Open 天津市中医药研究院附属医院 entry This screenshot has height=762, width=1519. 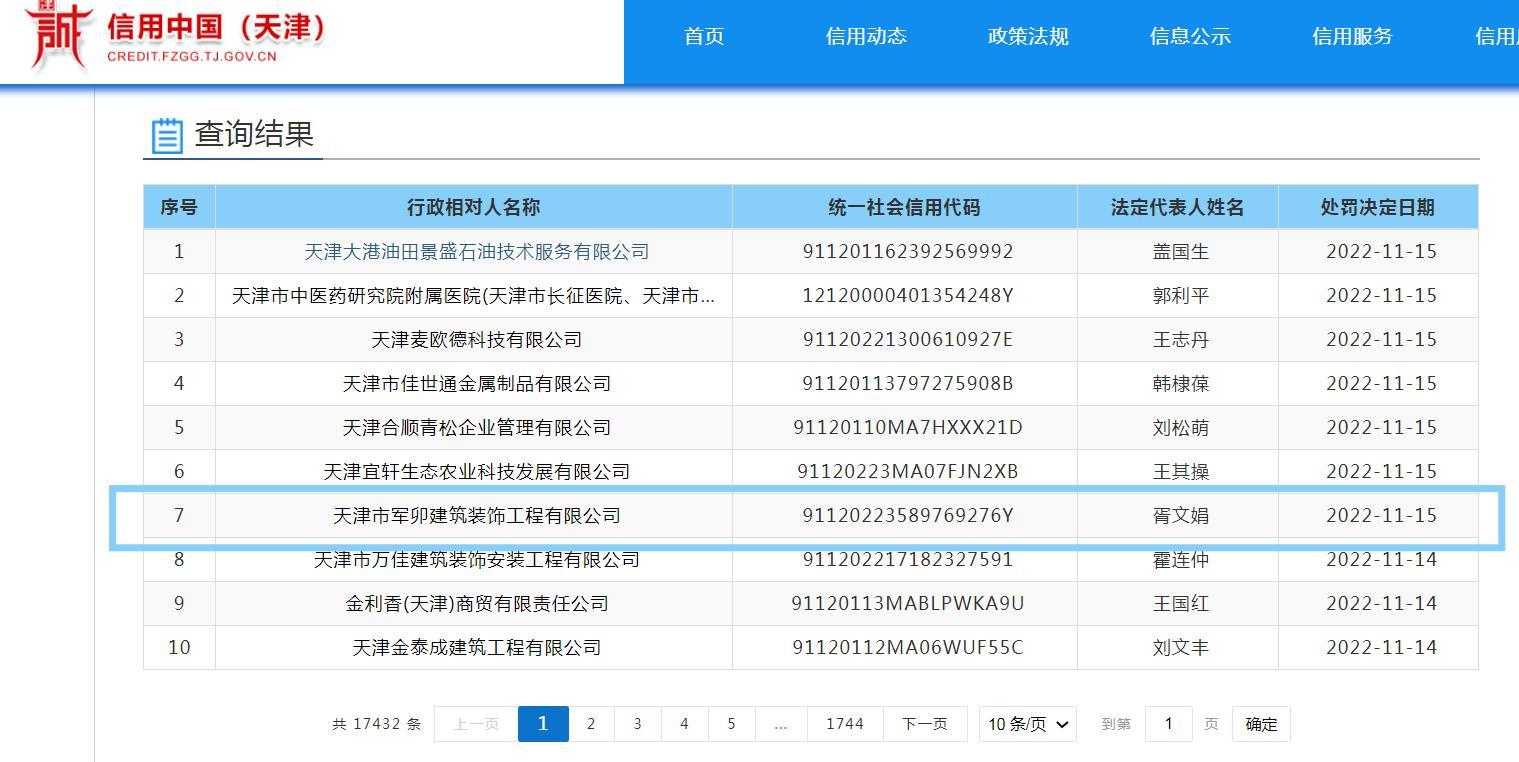(x=474, y=296)
